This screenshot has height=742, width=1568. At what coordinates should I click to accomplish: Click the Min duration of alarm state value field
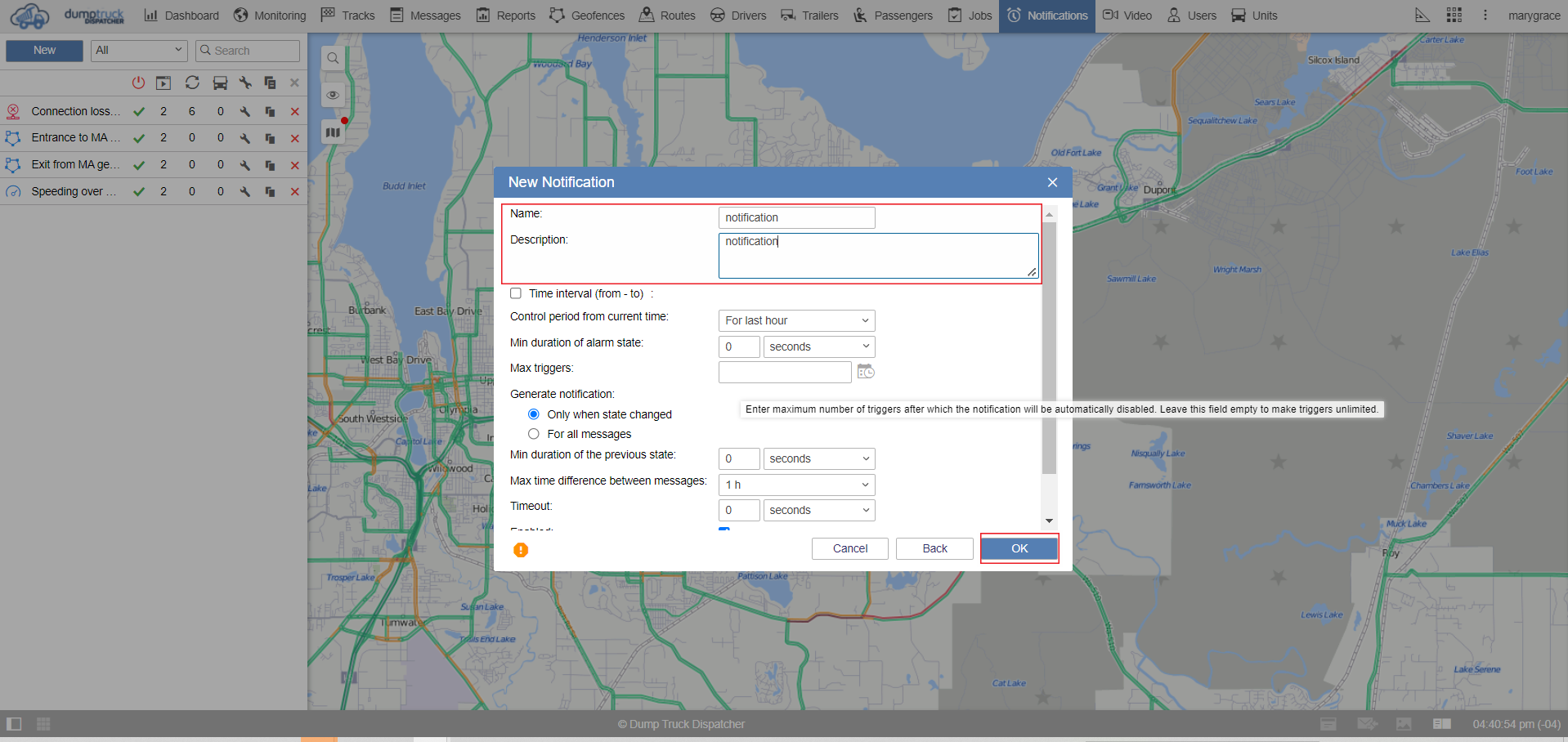(739, 346)
